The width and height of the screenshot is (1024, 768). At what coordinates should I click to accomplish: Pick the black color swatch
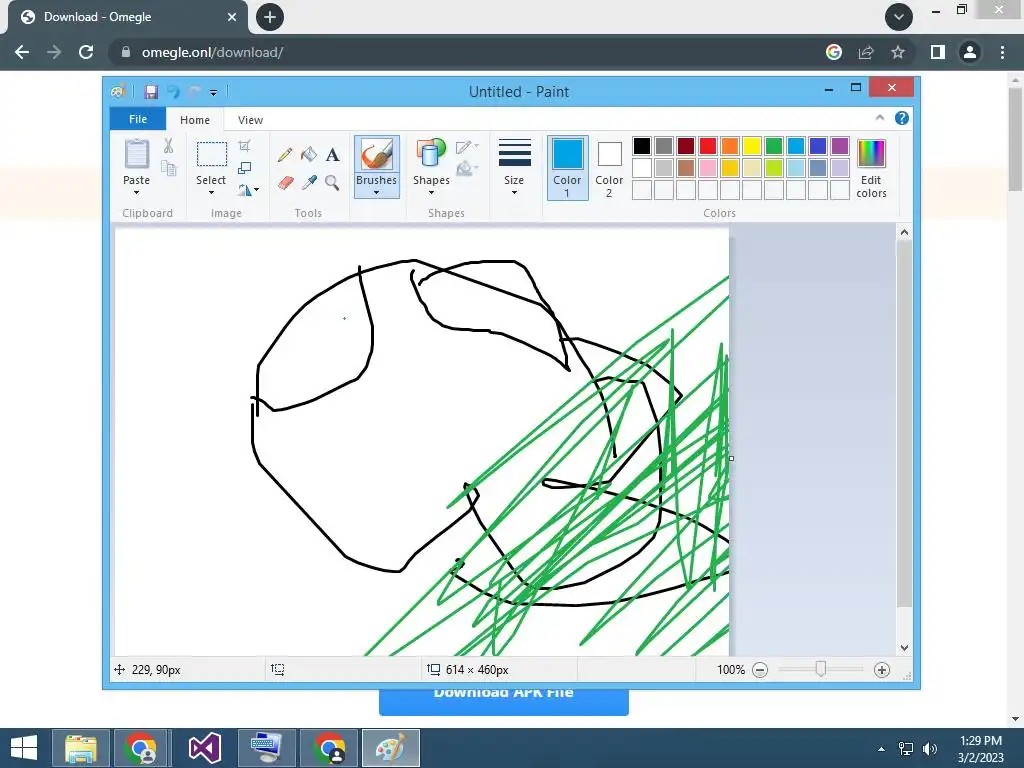(x=642, y=146)
